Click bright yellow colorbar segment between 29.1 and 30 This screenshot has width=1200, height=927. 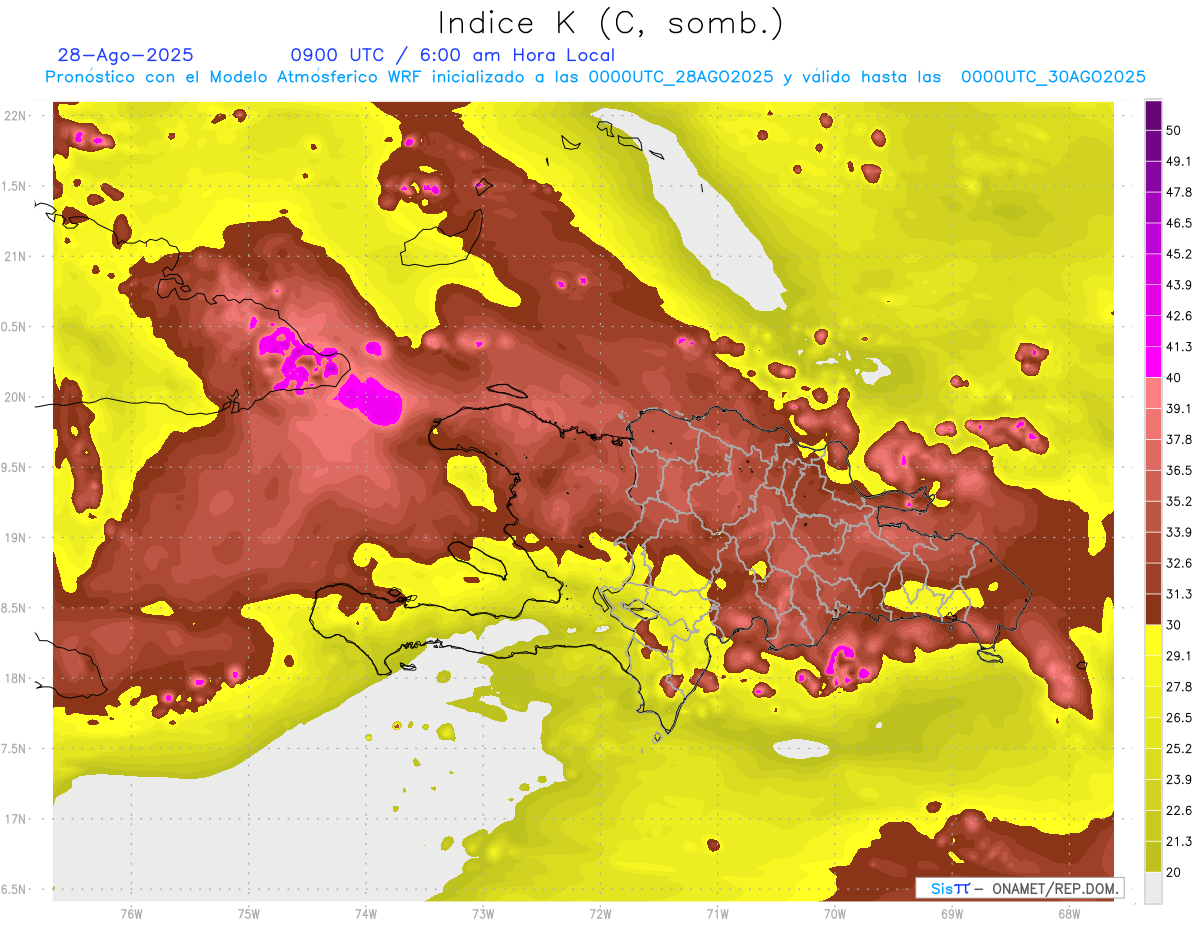tap(1153, 641)
